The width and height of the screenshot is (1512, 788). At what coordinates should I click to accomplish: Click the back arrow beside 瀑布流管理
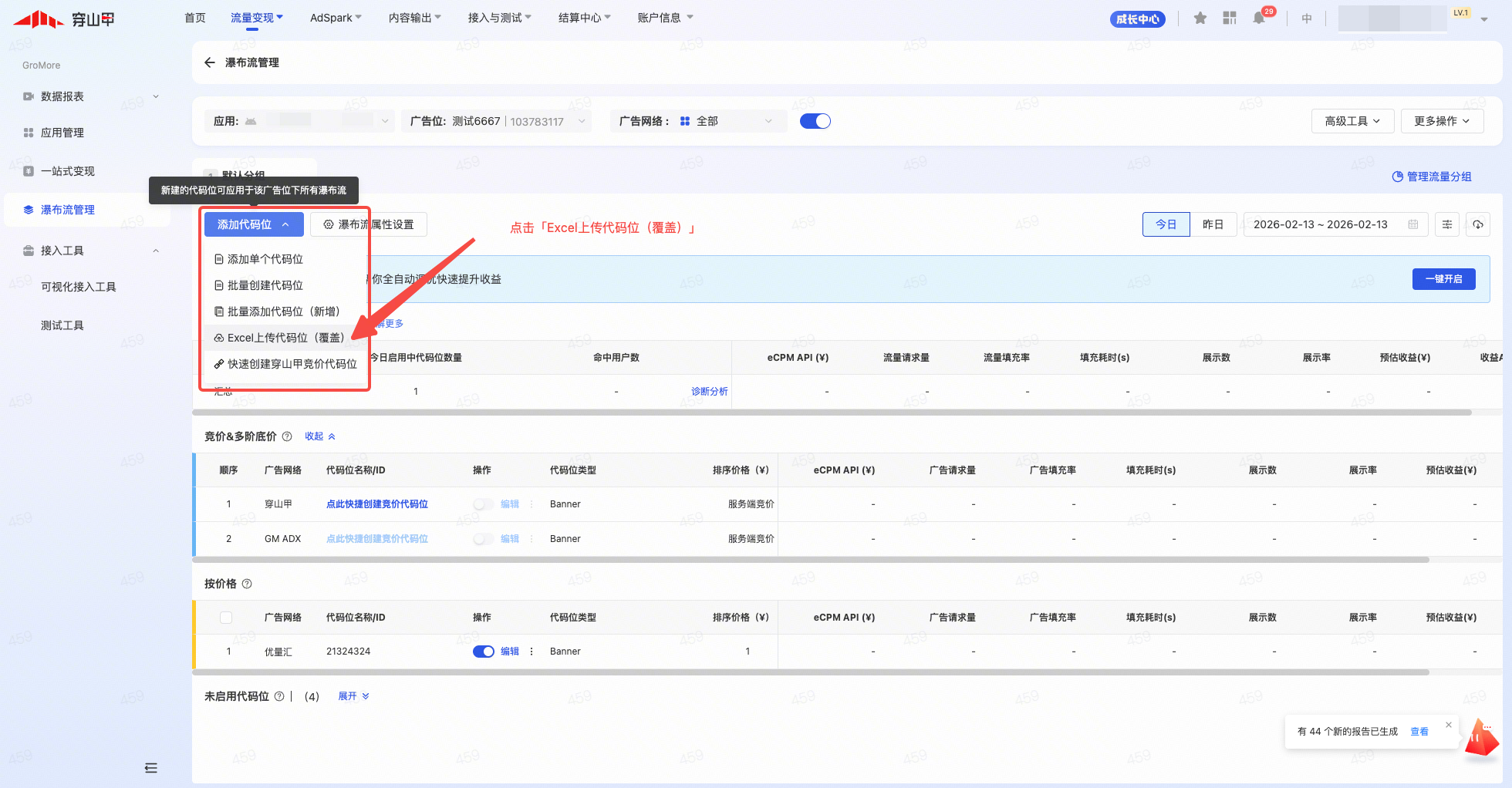209,62
